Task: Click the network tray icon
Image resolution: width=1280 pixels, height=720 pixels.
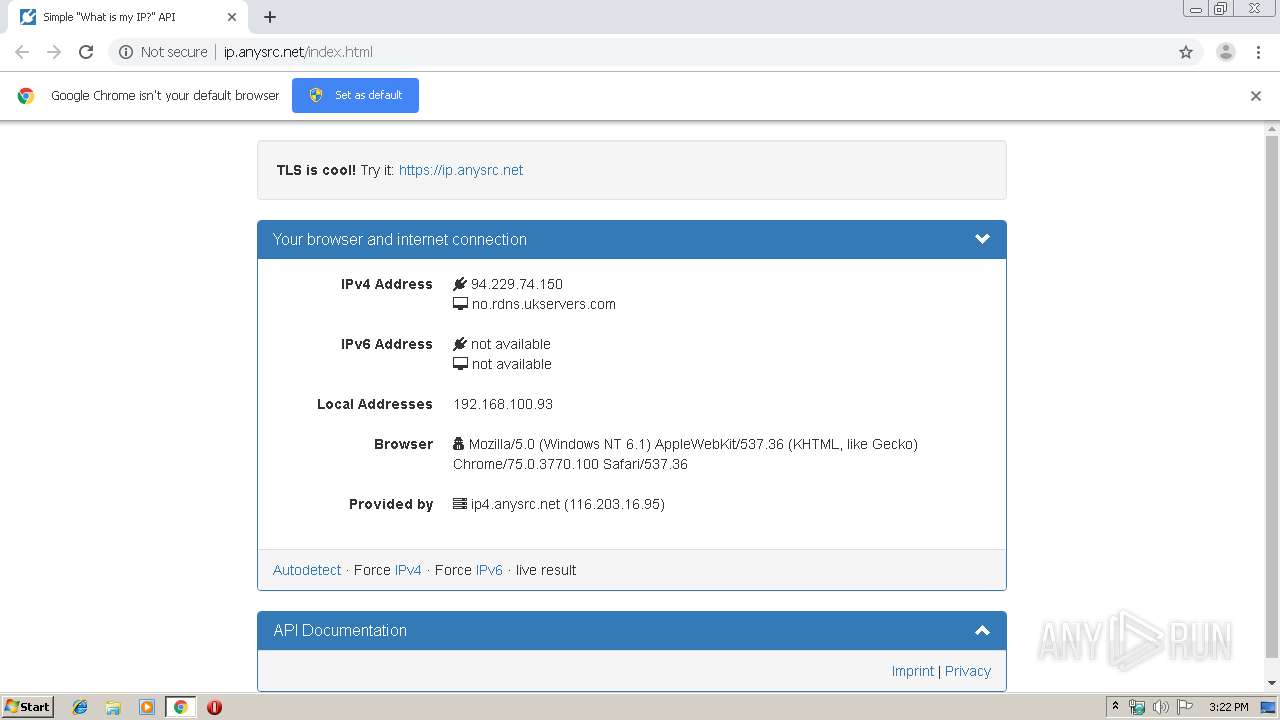Action: 1137,707
